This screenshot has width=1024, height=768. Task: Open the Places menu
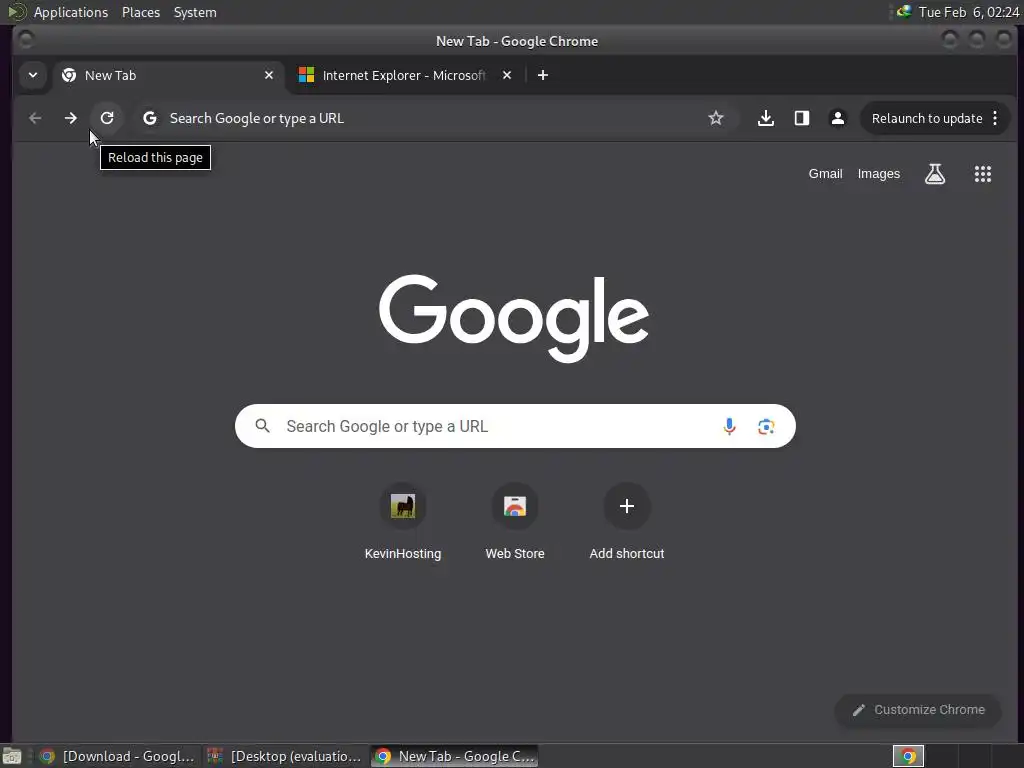point(141,12)
